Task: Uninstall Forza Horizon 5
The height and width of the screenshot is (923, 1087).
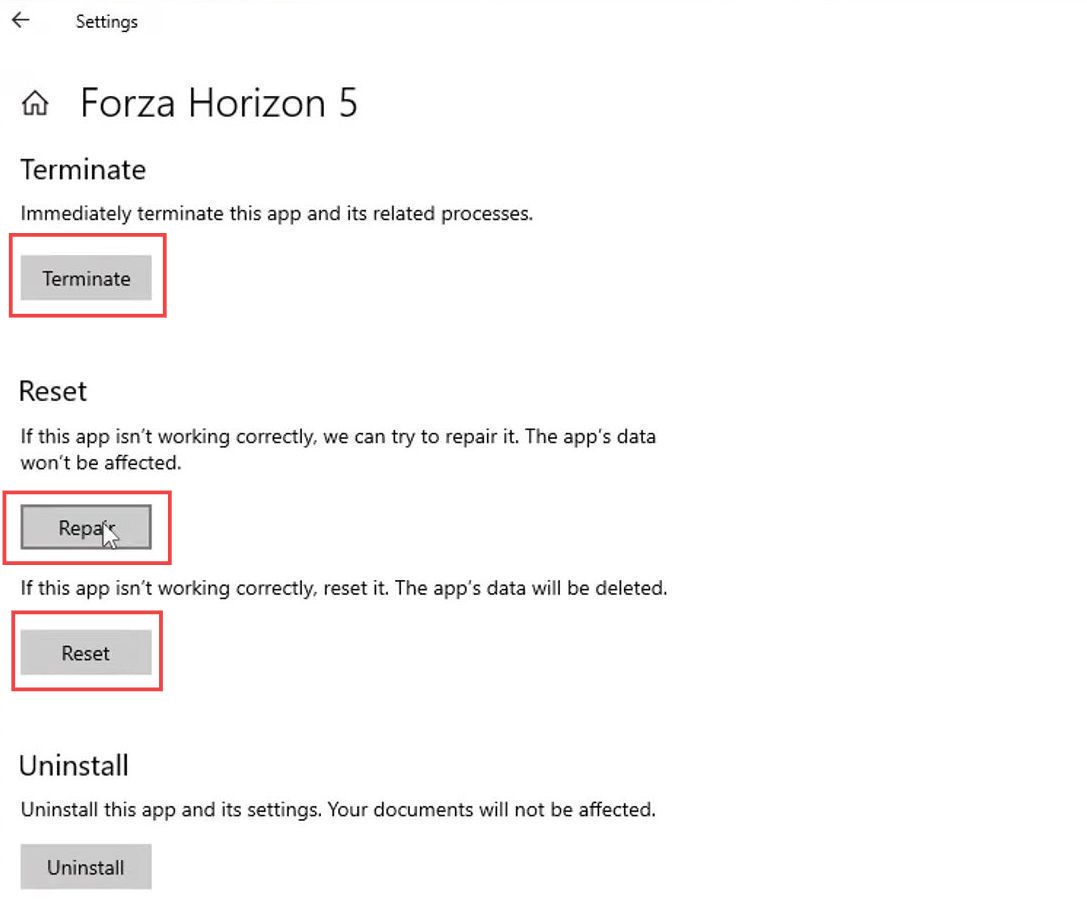Action: tap(86, 867)
